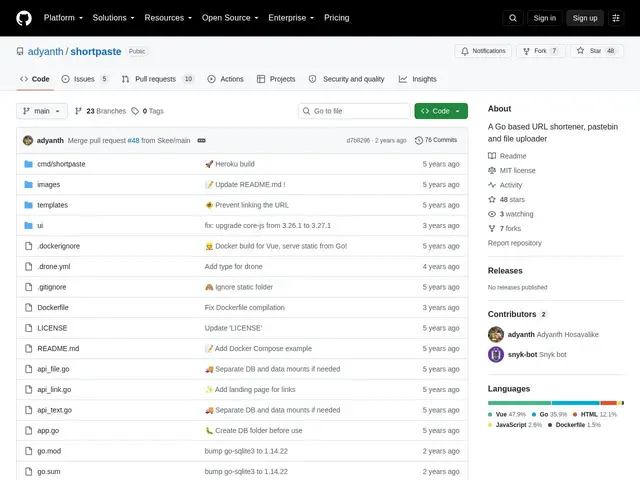
Task: Click the HTML segment of the languages bar
Action: [x=608, y=403]
